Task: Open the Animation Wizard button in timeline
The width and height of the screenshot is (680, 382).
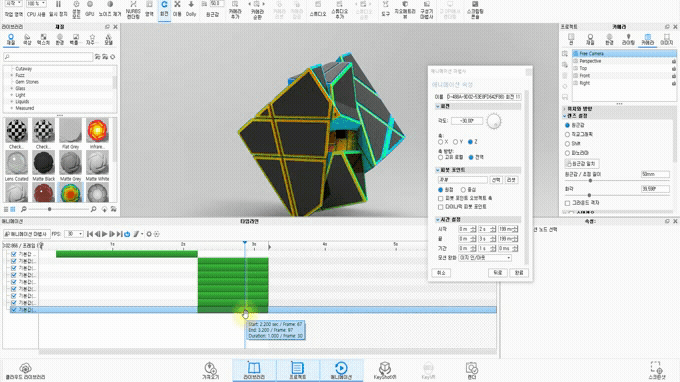Action: 26,234
